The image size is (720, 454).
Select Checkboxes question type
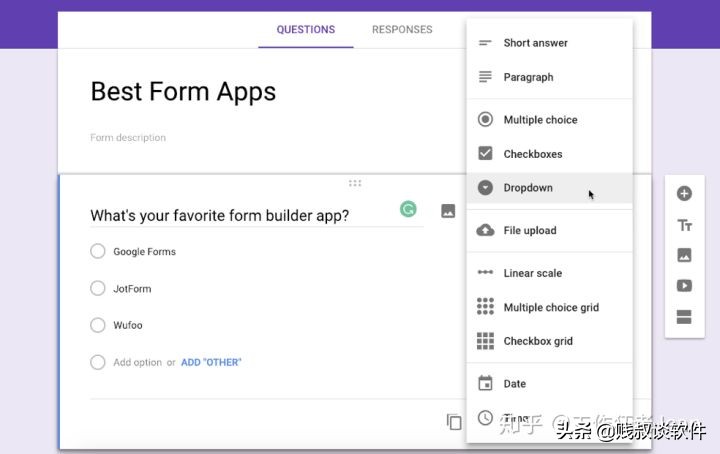pos(549,154)
